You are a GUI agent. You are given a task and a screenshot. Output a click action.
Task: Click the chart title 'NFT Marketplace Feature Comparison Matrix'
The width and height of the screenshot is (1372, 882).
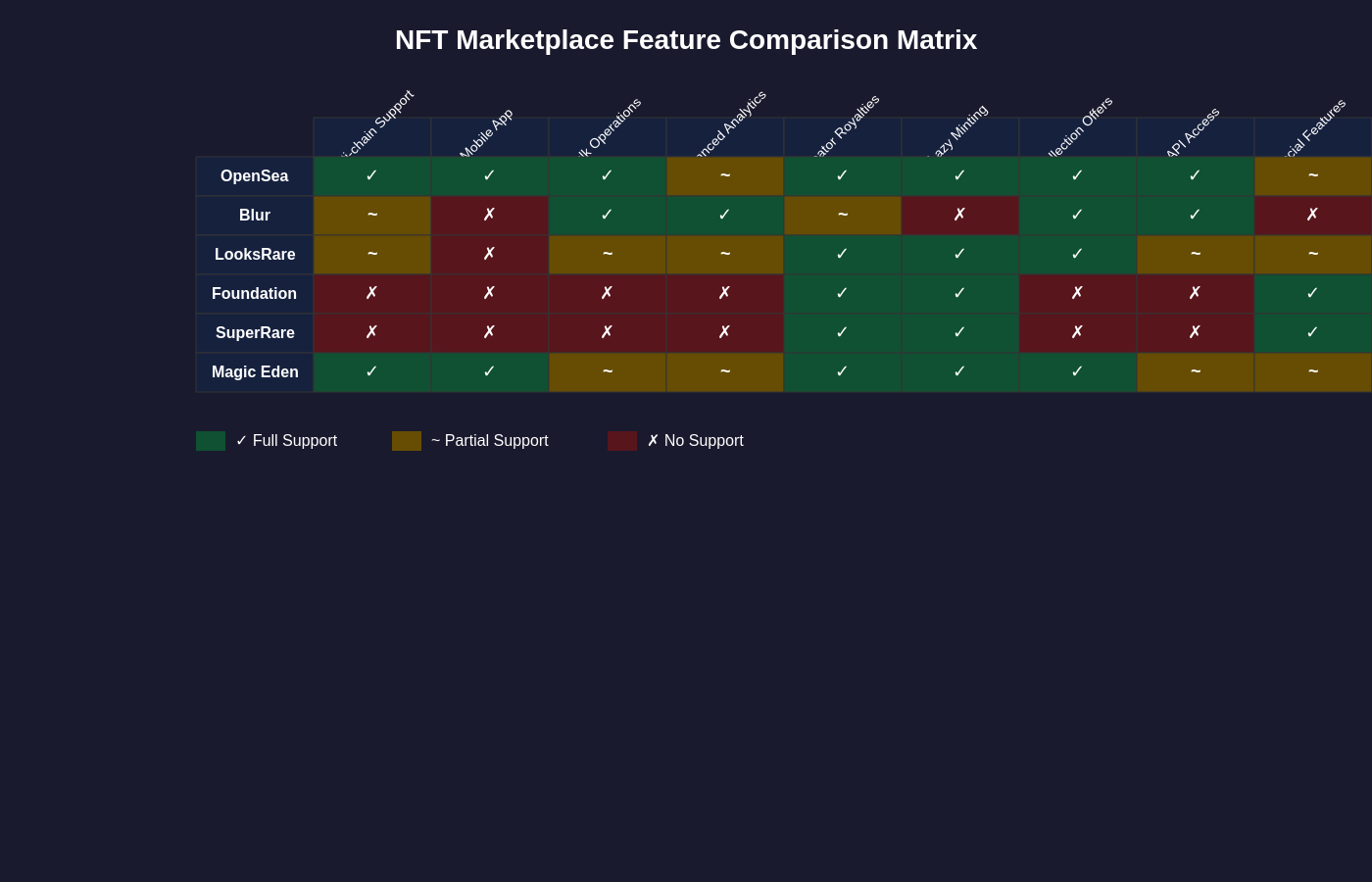tap(686, 40)
